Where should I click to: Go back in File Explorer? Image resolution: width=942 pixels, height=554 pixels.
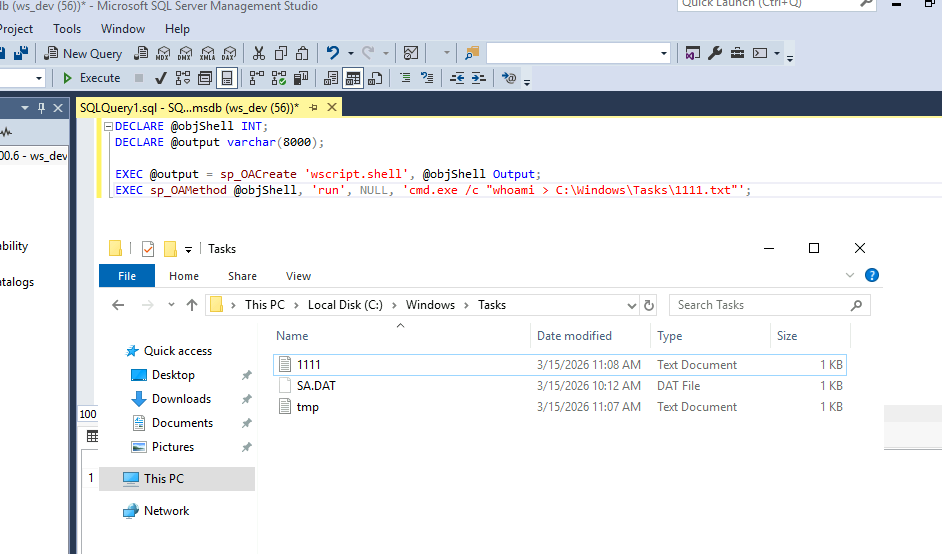coord(118,305)
